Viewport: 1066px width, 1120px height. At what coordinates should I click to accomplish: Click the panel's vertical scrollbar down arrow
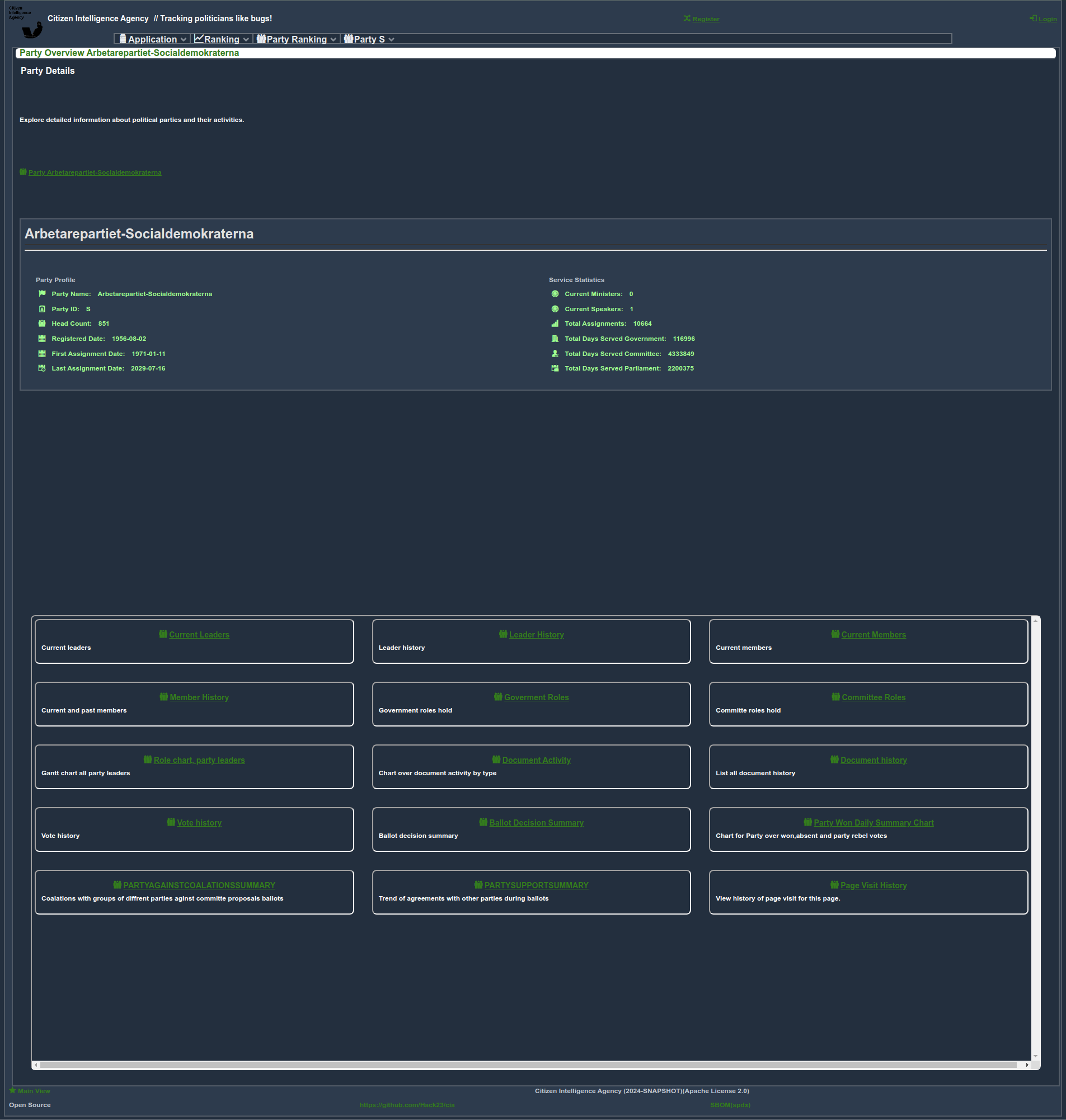click(x=1035, y=1056)
